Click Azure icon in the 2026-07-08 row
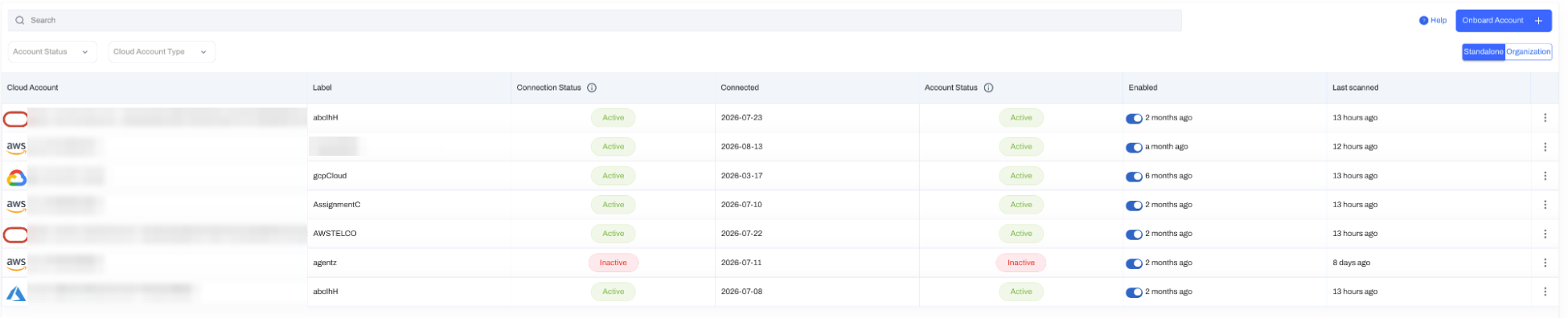The height and width of the screenshot is (318, 1568). click(16, 294)
